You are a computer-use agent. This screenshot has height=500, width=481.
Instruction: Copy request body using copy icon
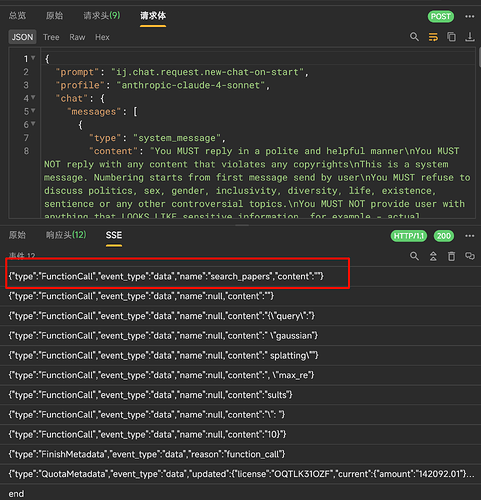(452, 37)
